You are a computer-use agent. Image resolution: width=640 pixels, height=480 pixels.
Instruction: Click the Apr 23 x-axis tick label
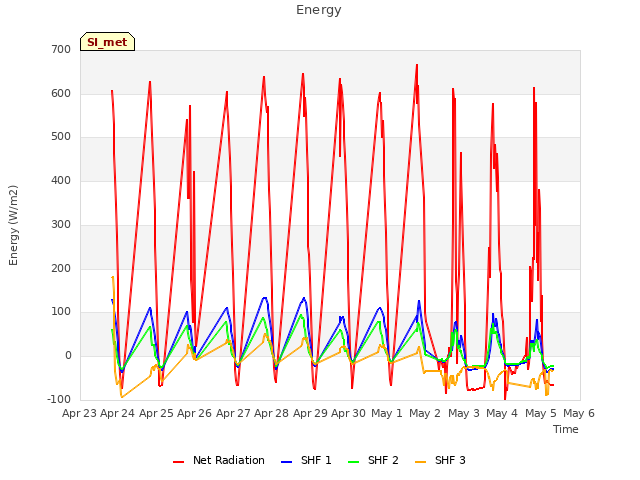click(79, 413)
